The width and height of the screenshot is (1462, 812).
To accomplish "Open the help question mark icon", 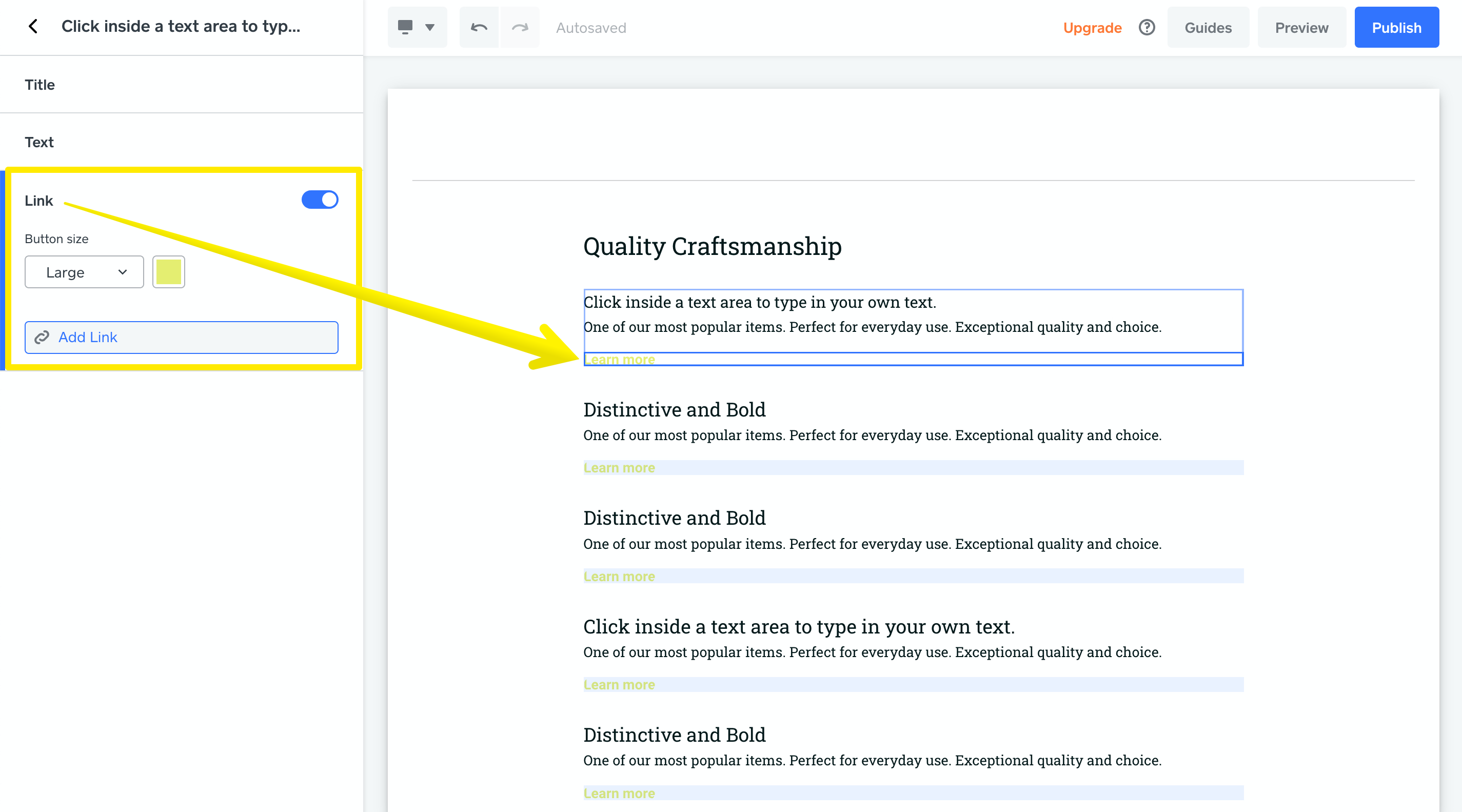I will (1146, 27).
